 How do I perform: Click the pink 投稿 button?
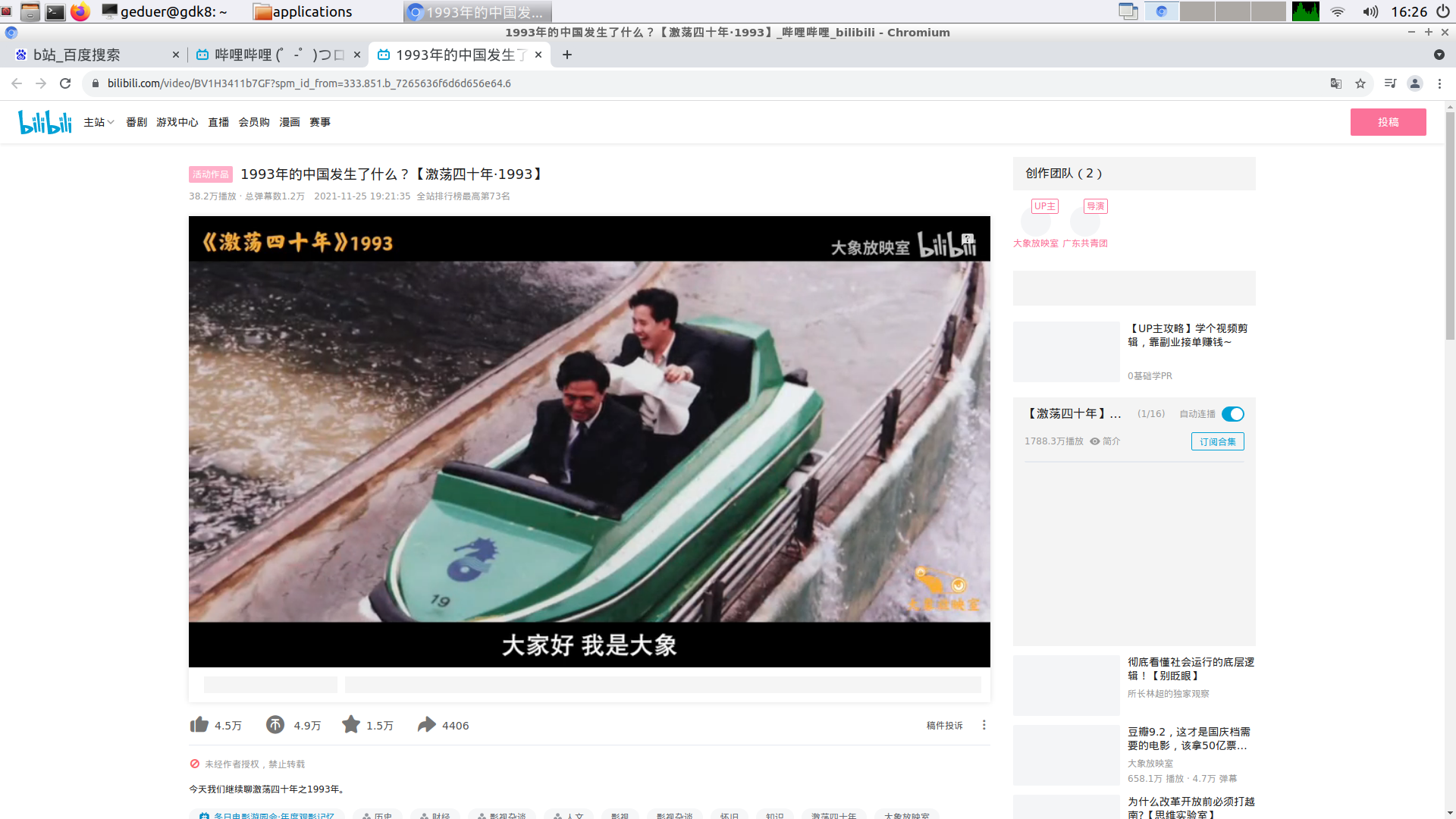pos(1389,122)
